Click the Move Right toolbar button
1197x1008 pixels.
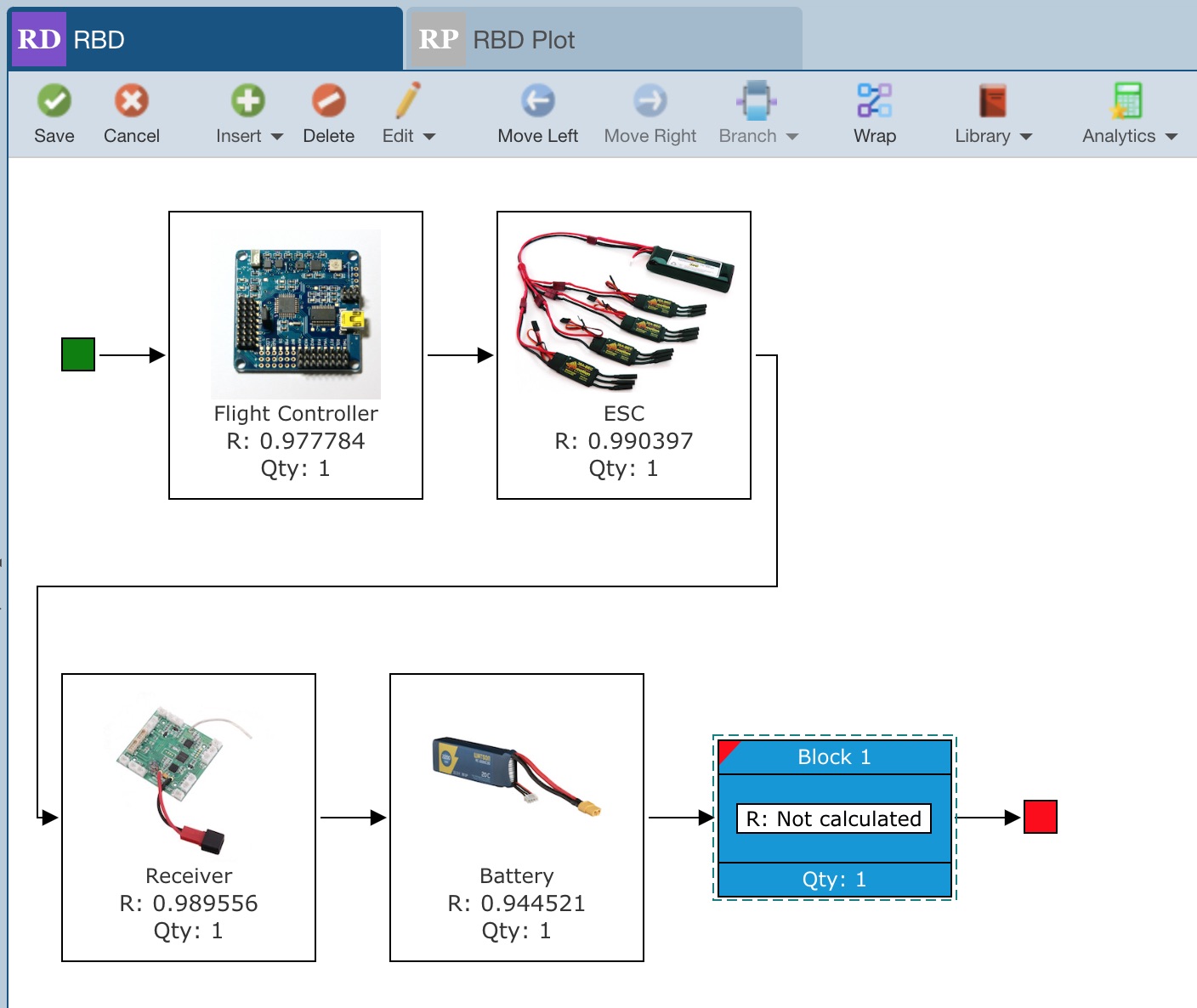coord(650,100)
